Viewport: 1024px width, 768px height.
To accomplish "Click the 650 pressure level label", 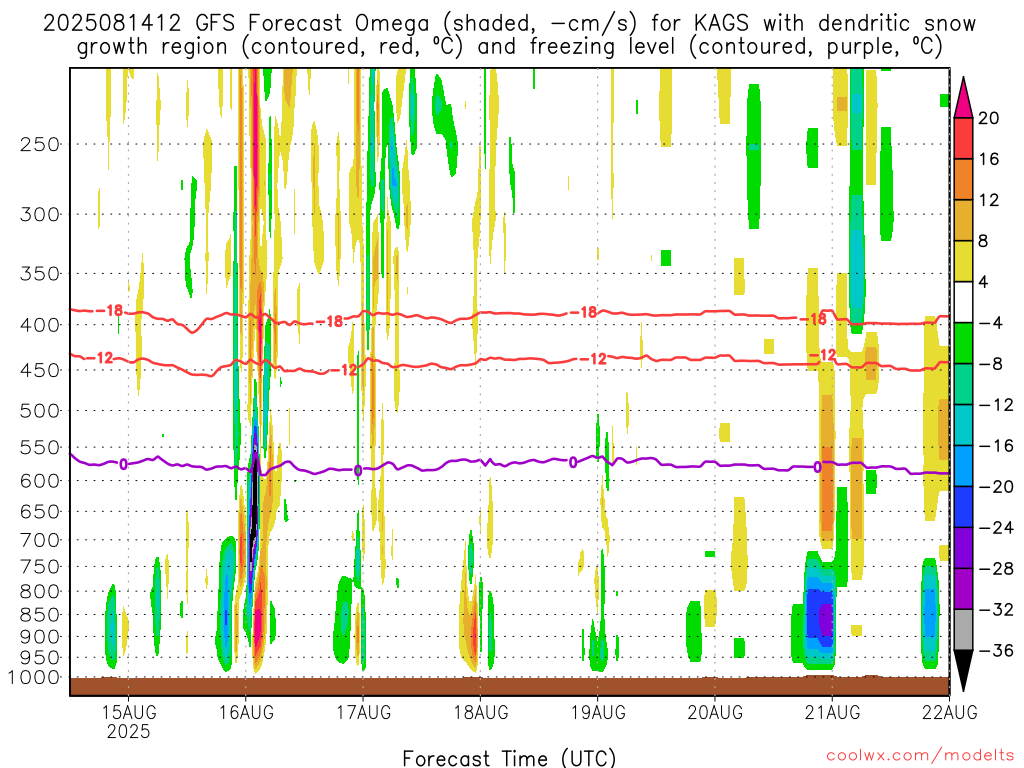I will tap(39, 511).
